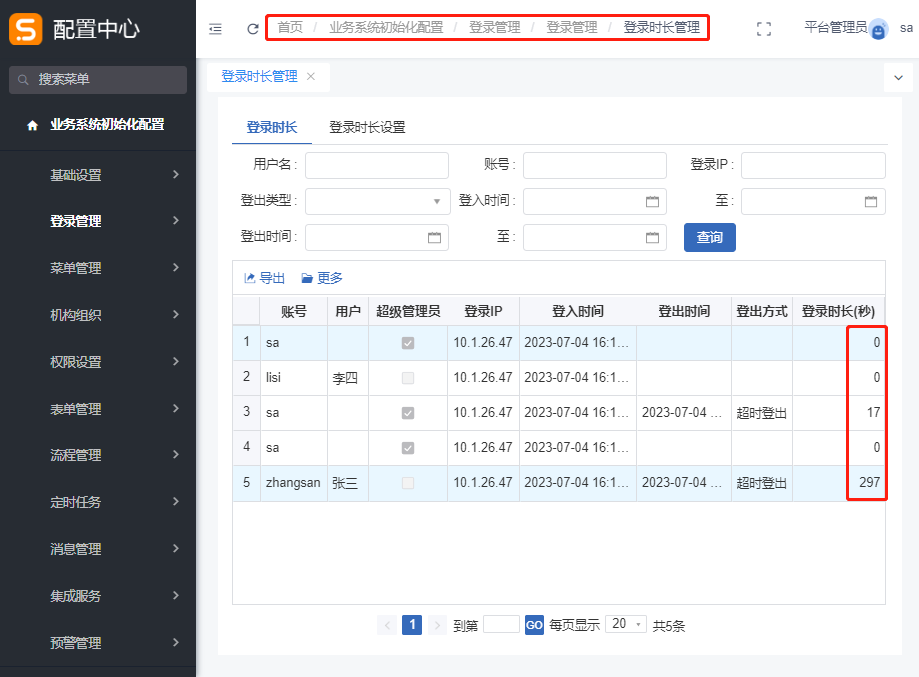
Task: Toggle fullscreen mode icon
Action: tap(764, 29)
